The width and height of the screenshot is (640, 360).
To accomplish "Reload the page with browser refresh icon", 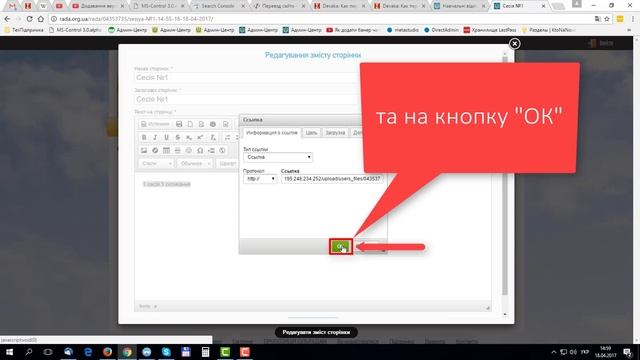I will click(x=29, y=19).
